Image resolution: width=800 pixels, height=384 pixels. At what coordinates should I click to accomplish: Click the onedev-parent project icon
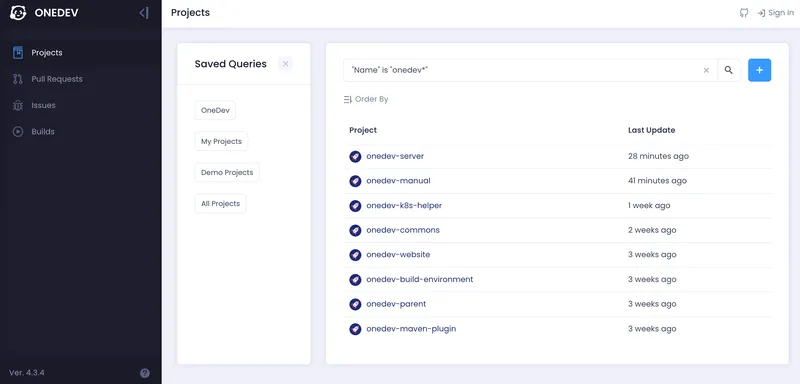coord(355,304)
